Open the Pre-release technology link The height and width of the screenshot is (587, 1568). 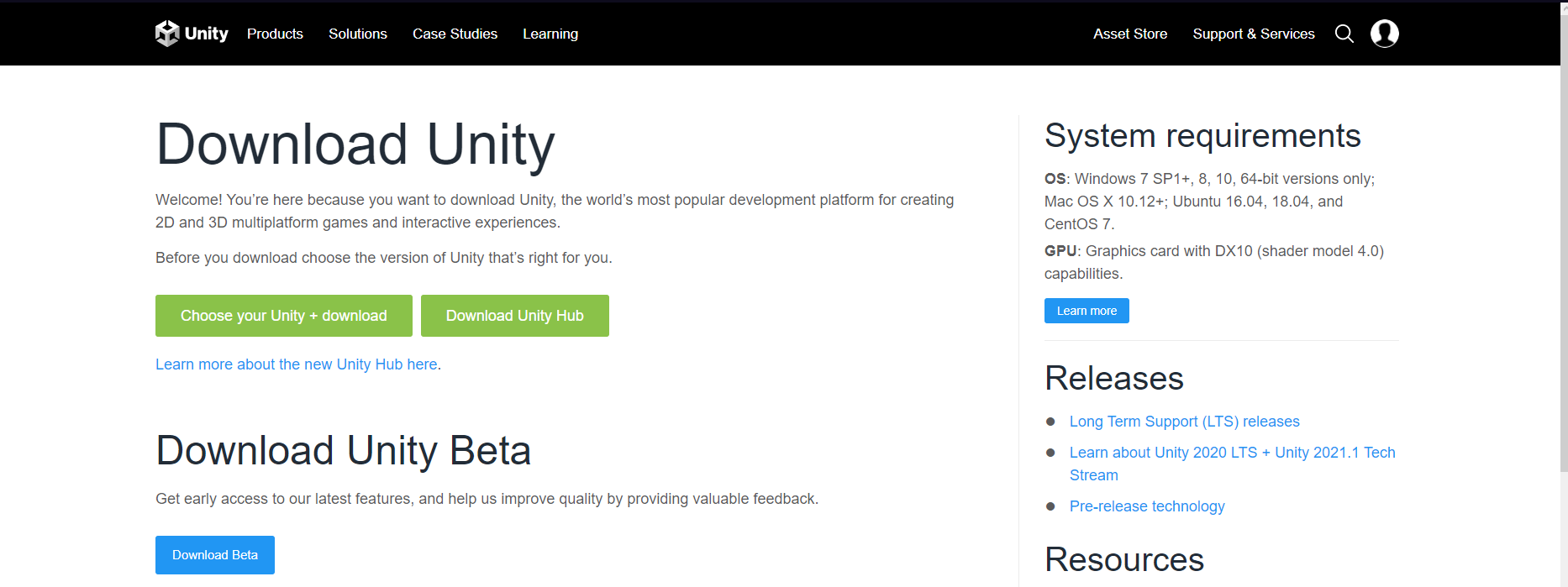(x=1146, y=506)
